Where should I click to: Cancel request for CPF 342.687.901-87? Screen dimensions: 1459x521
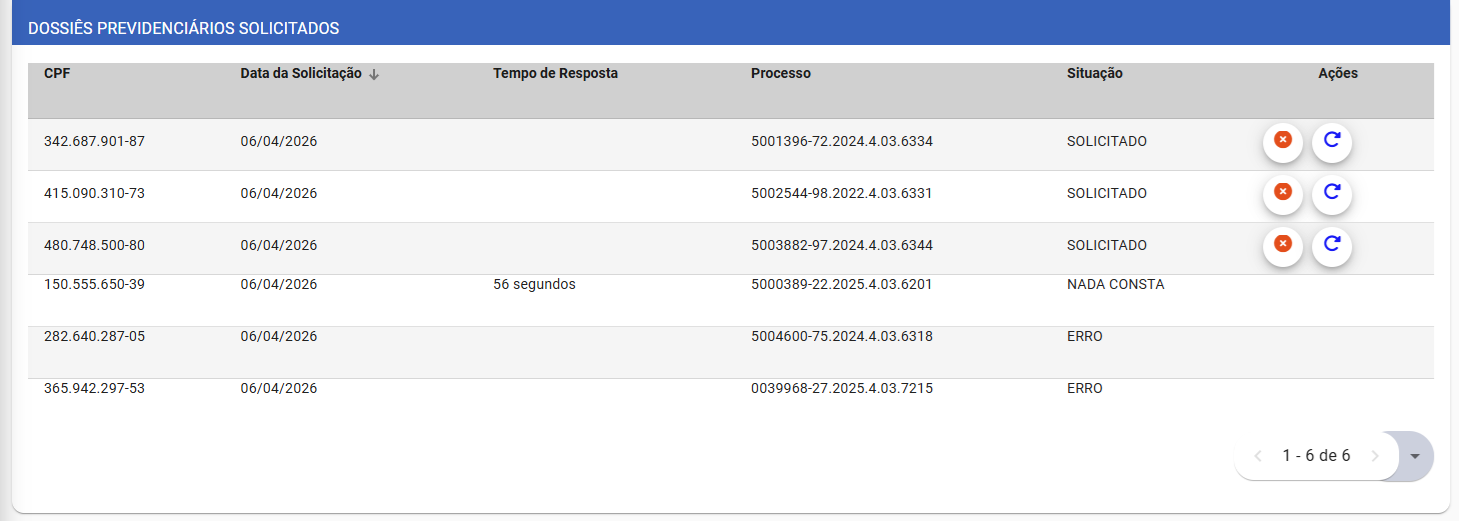click(1283, 142)
